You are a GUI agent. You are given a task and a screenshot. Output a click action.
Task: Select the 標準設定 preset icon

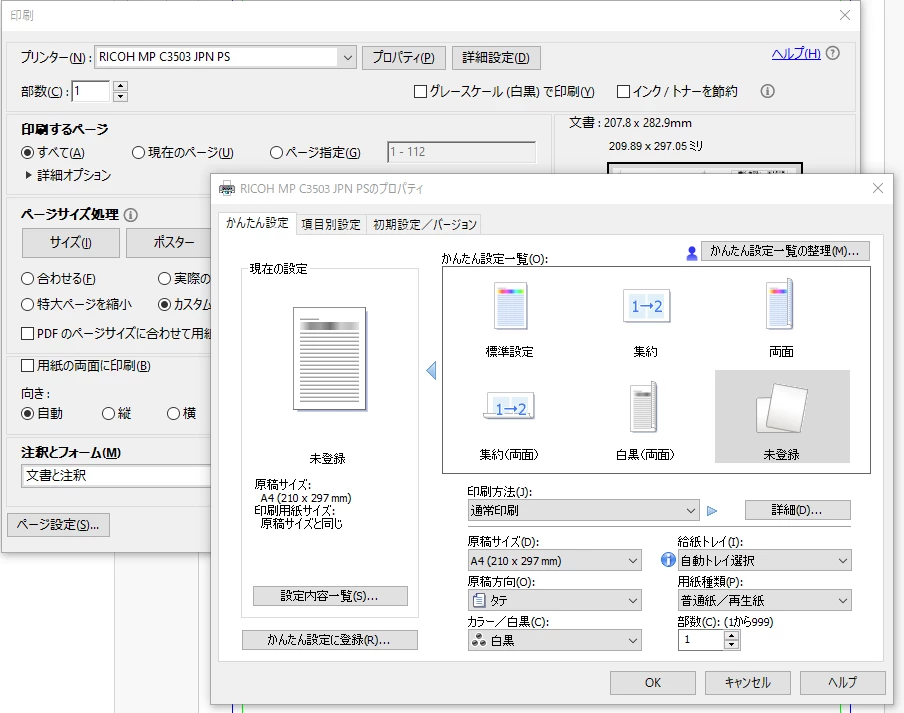point(510,306)
